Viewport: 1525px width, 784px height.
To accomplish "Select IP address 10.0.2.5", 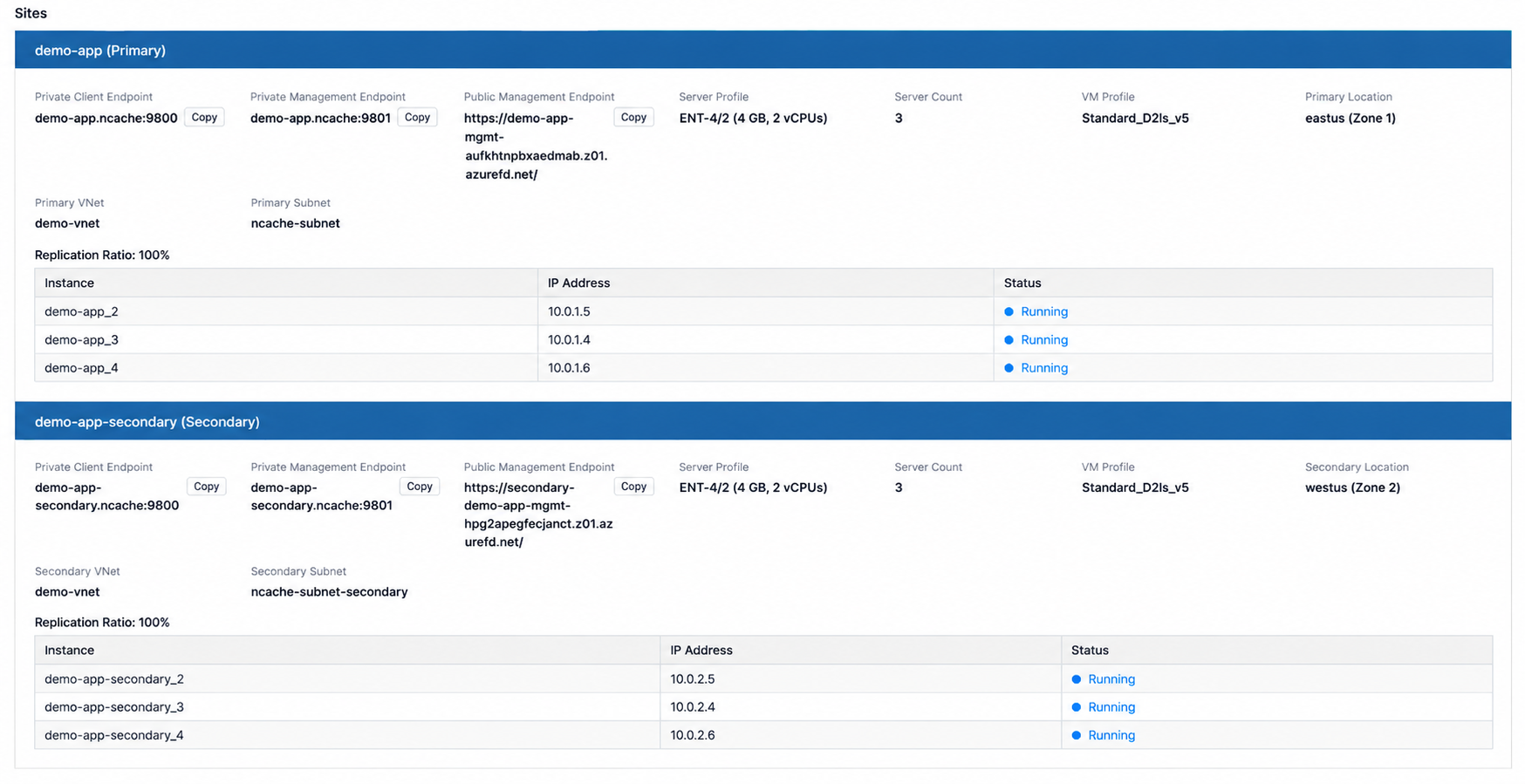I will [693, 679].
